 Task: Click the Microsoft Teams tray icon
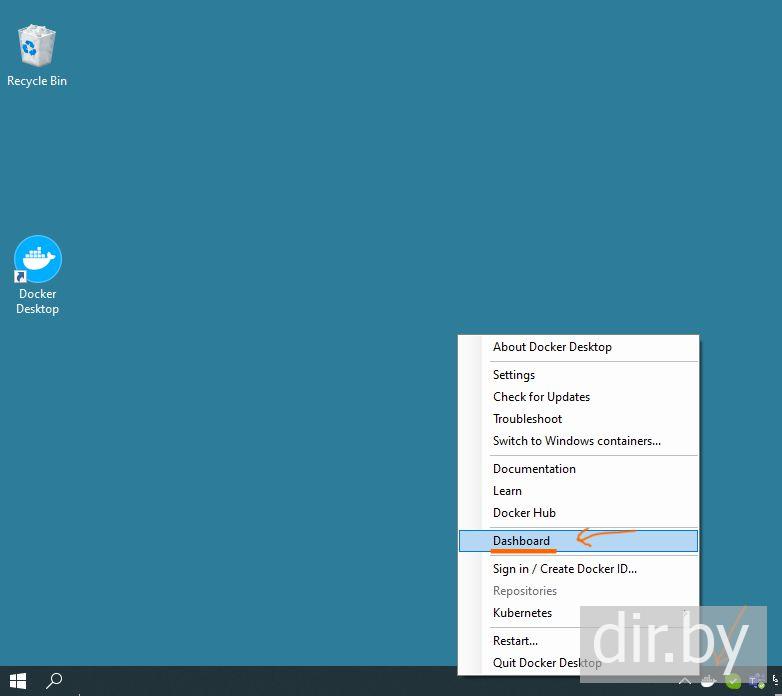(x=757, y=681)
